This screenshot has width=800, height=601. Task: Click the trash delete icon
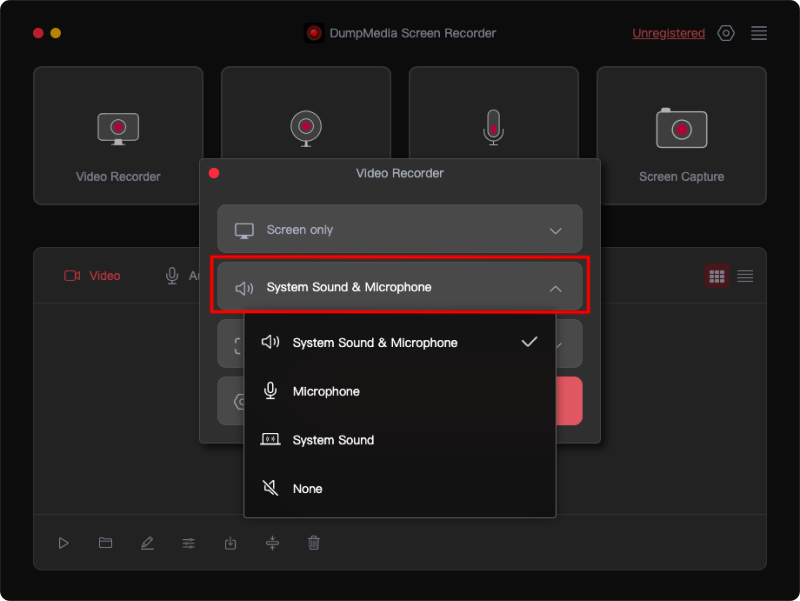[314, 543]
